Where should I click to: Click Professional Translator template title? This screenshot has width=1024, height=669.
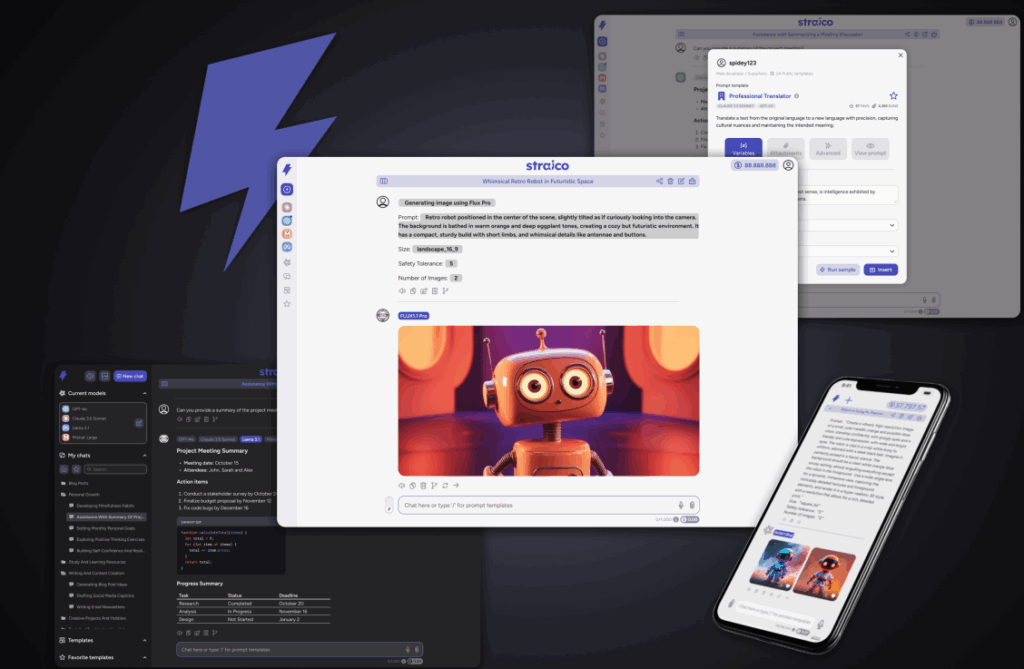[760, 96]
